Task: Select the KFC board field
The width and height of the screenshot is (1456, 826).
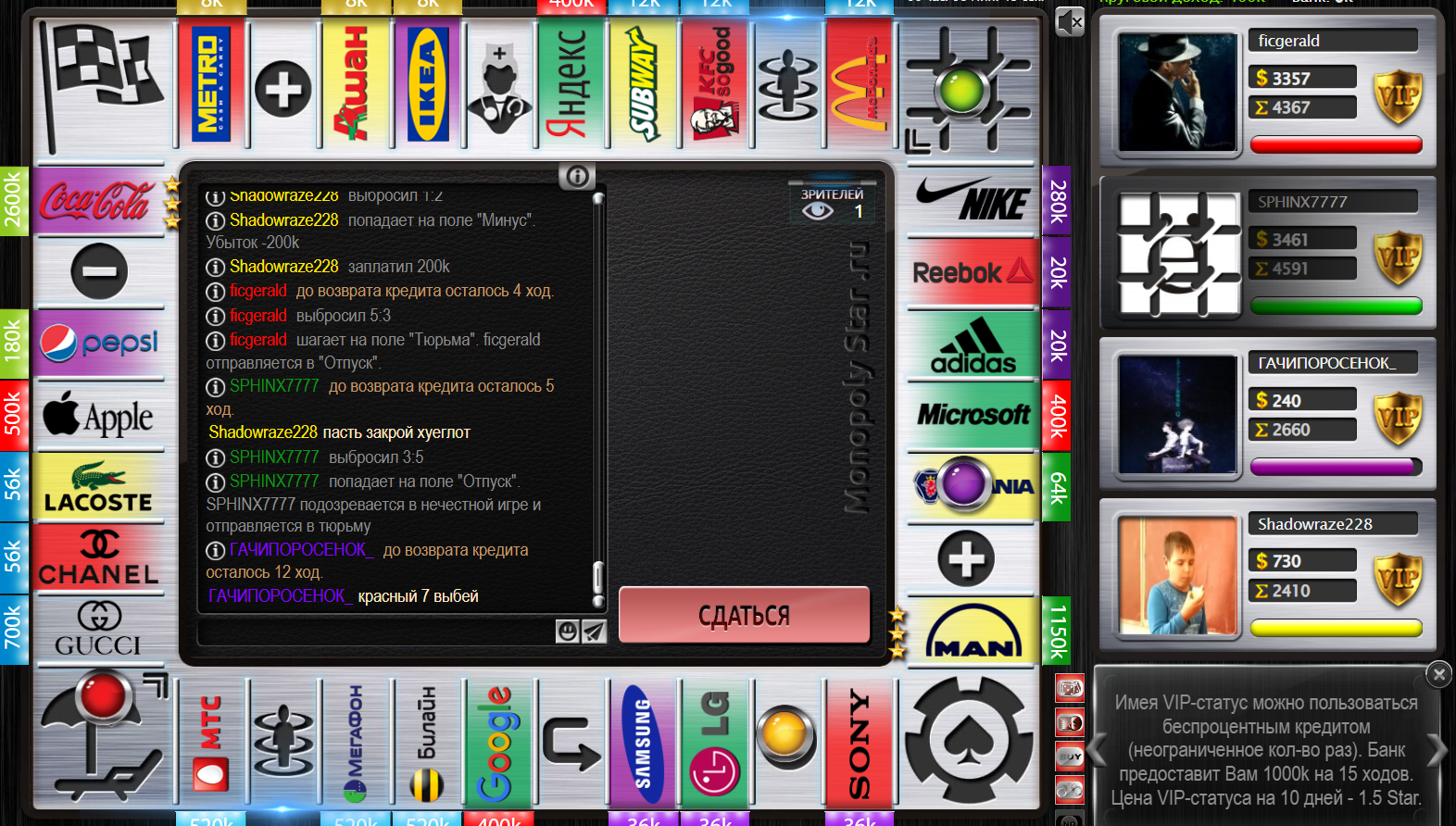Action: tap(714, 83)
